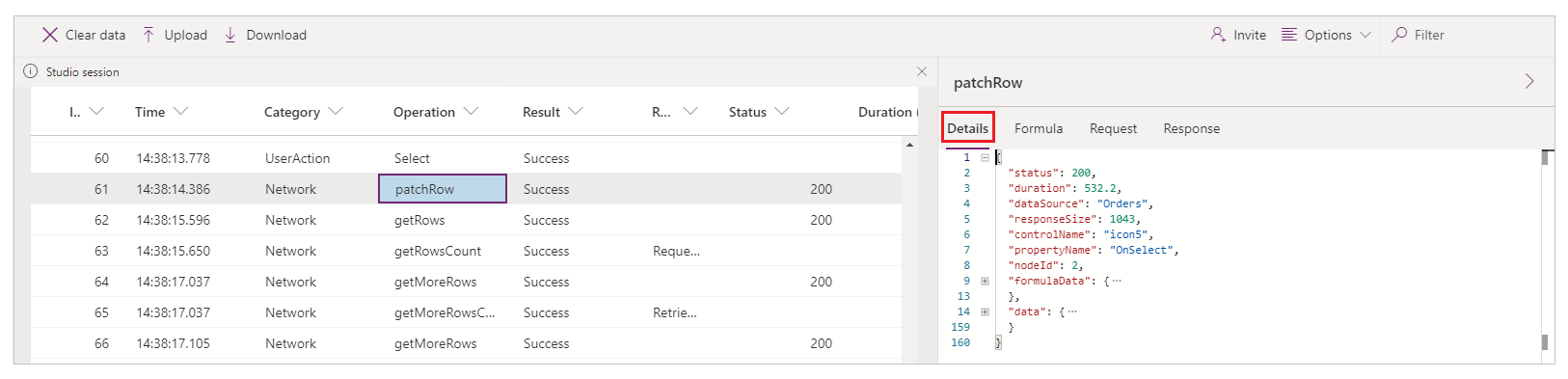Image resolution: width=1568 pixels, height=379 pixels.
Task: Click the Clear data X icon
Action: tap(50, 35)
